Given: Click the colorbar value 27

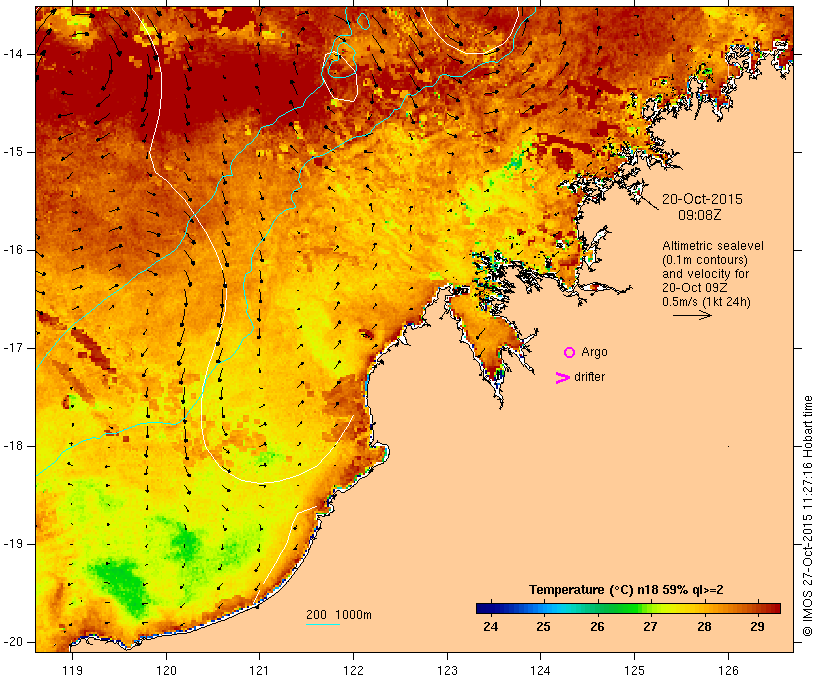Looking at the screenshot, I should 651,627.
